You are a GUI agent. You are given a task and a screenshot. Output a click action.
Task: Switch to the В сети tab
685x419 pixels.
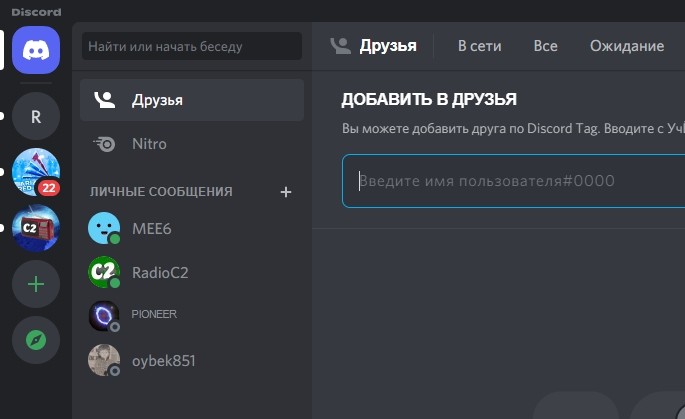(479, 46)
